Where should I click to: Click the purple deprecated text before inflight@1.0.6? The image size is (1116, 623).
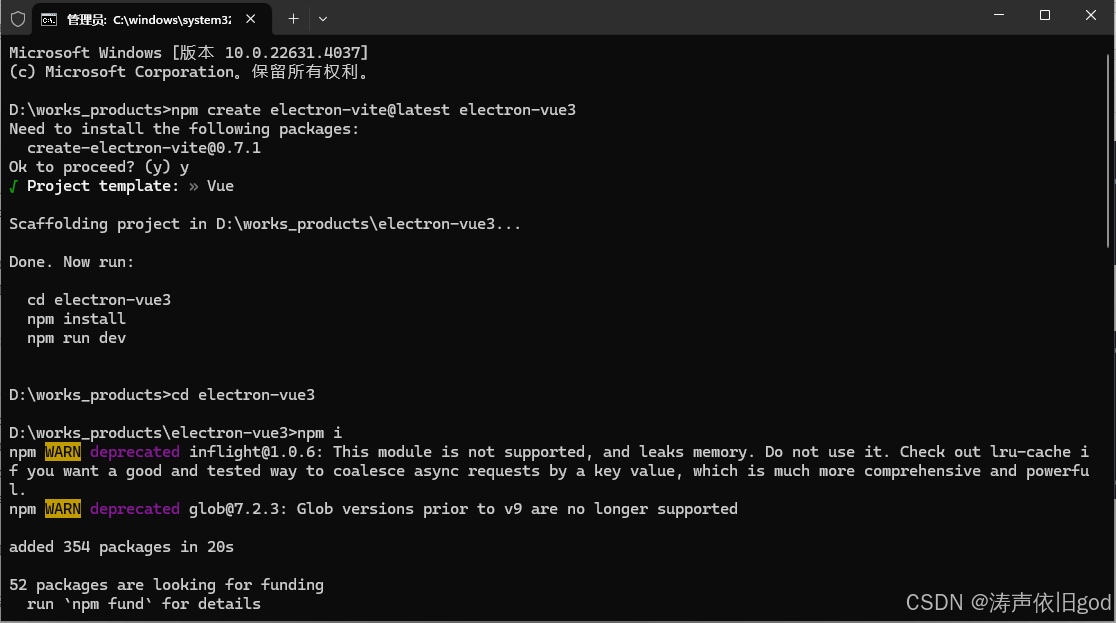135,452
